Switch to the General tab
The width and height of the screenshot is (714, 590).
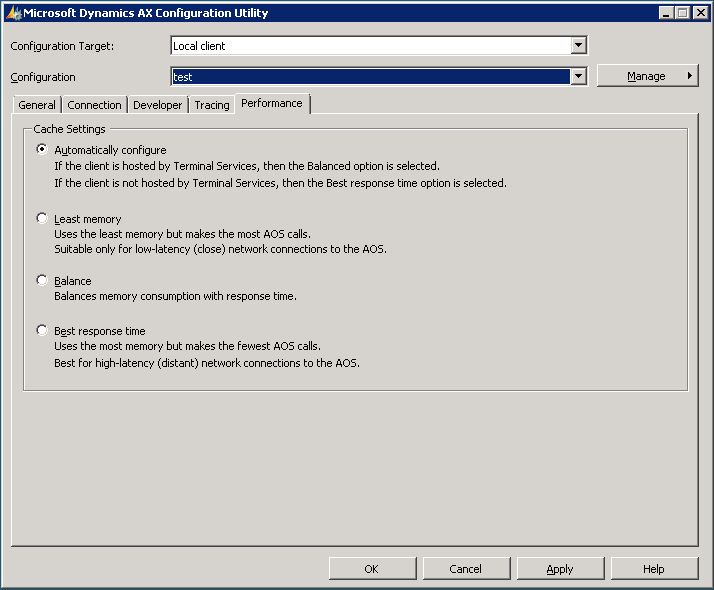tap(37, 105)
